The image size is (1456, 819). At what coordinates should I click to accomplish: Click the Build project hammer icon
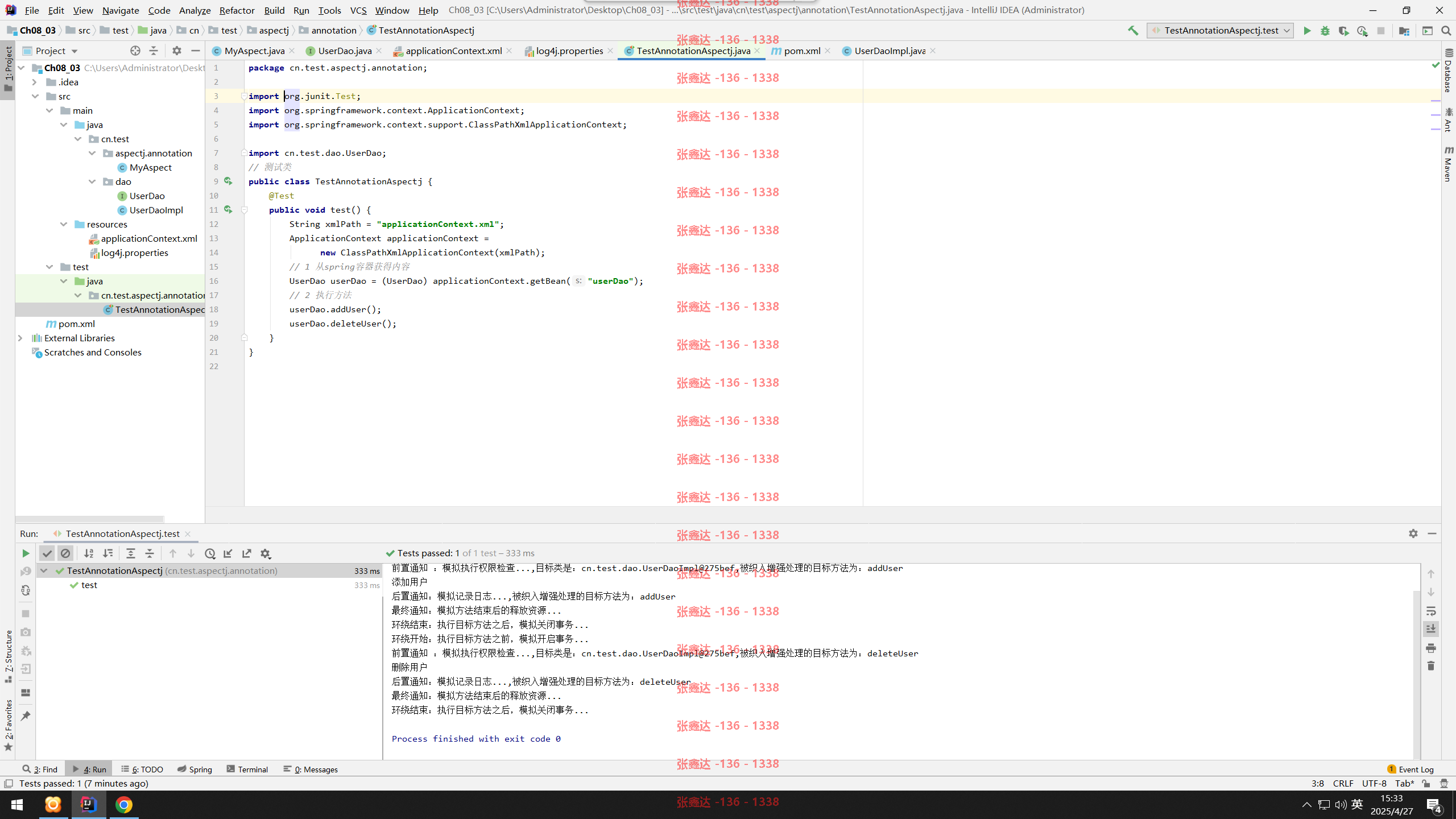pyautogui.click(x=1133, y=31)
